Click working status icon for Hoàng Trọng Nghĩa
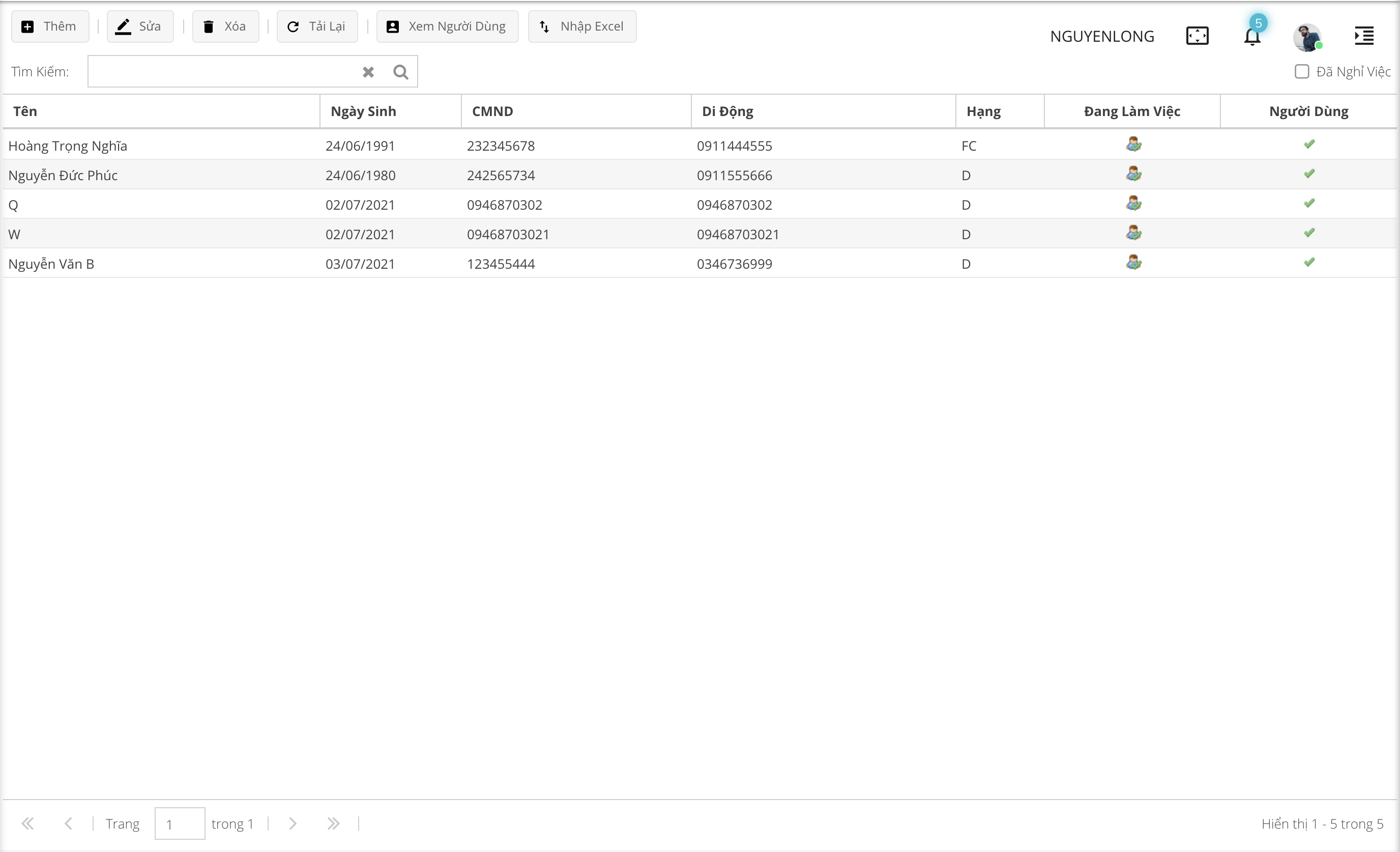1400x852 pixels. tap(1133, 145)
